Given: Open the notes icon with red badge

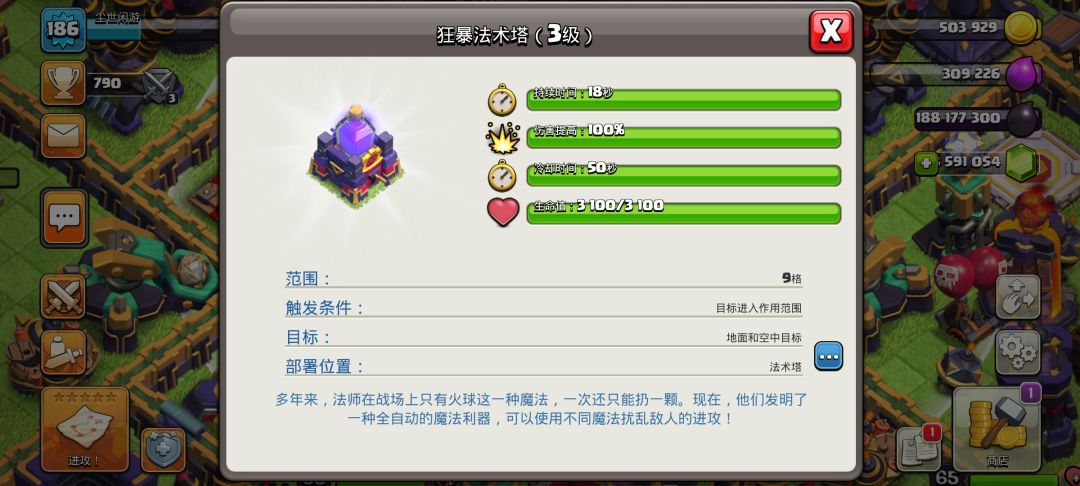Looking at the screenshot, I should coord(919,449).
